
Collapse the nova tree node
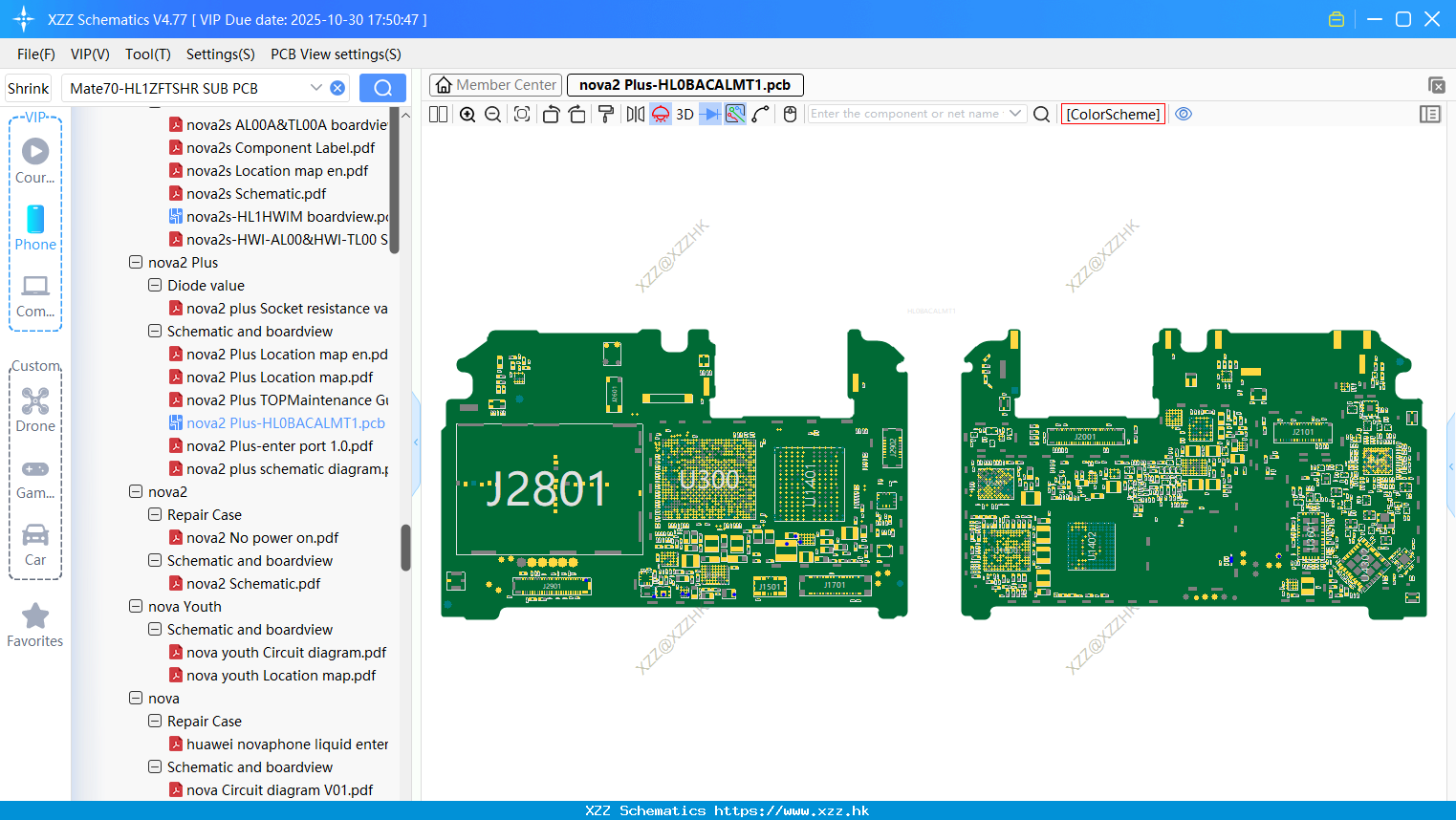click(x=136, y=698)
